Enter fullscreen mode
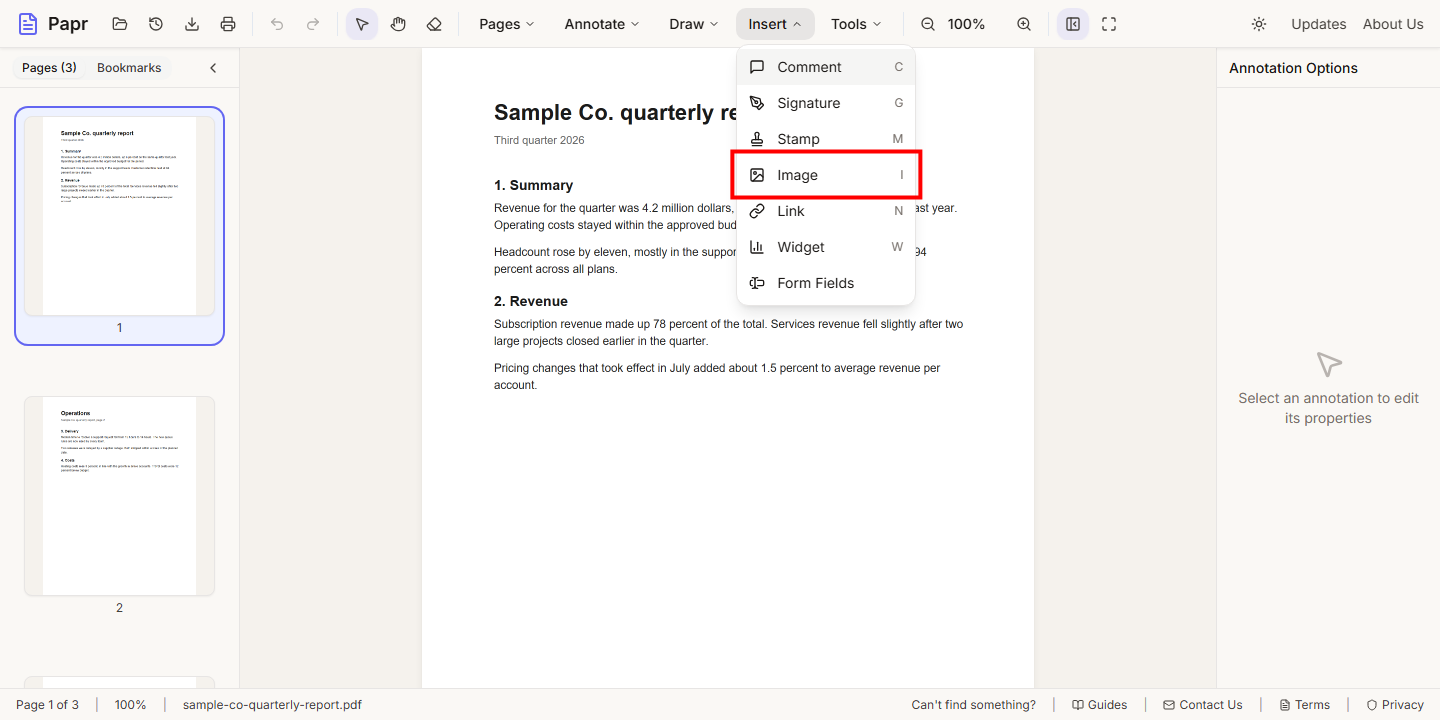Viewport: 1440px width, 720px height. click(1109, 24)
